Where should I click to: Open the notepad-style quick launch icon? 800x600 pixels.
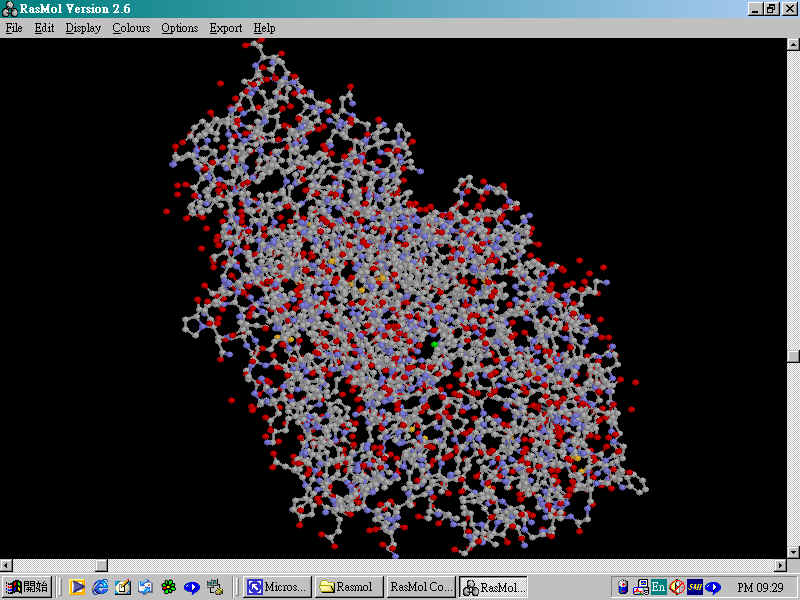pos(123,587)
